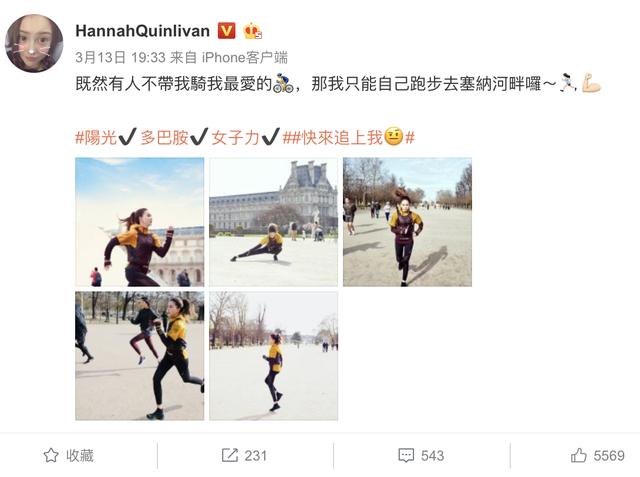Click the crown membership badge
This screenshot has width=640, height=477.
[x=252, y=31]
